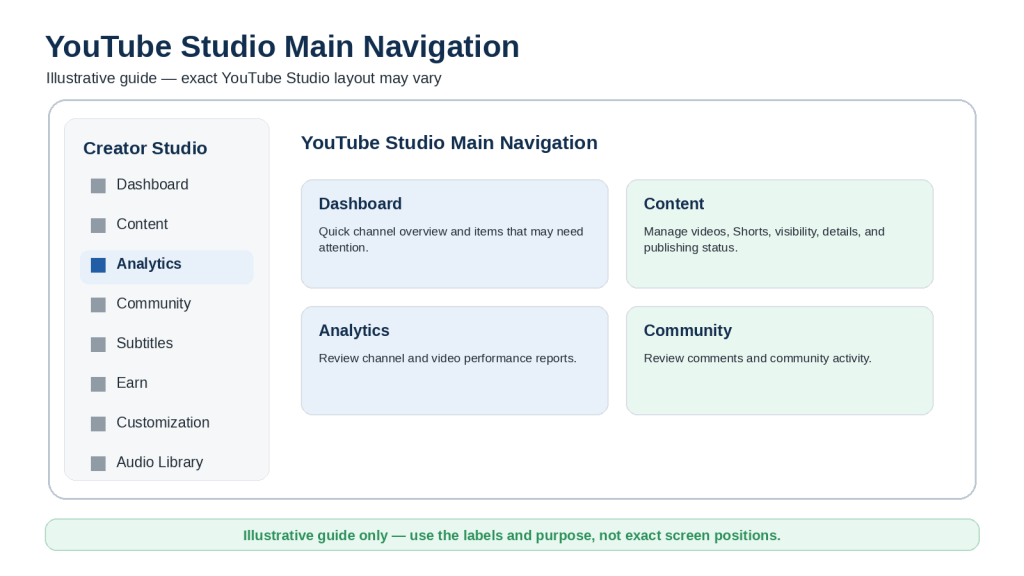
Task: Open the Dashboard card heading
Action: coord(360,204)
